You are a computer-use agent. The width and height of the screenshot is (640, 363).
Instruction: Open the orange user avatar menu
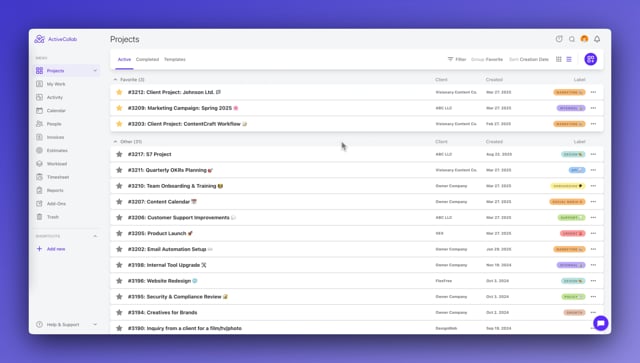pyautogui.click(x=584, y=39)
